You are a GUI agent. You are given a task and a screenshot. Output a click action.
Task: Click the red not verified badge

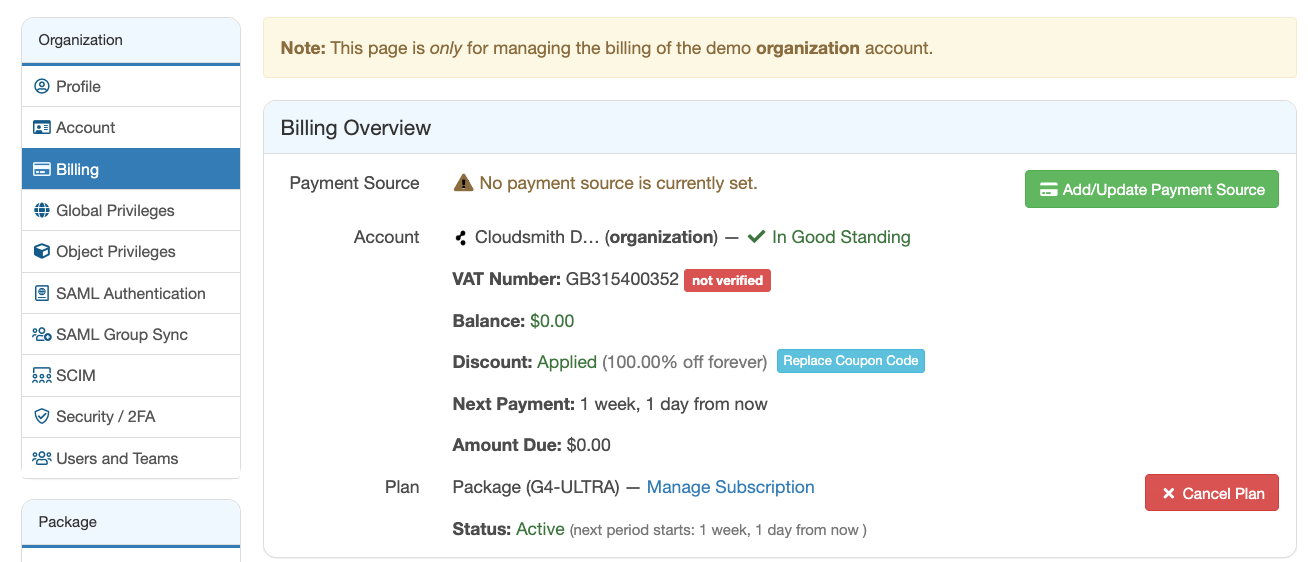coord(727,281)
